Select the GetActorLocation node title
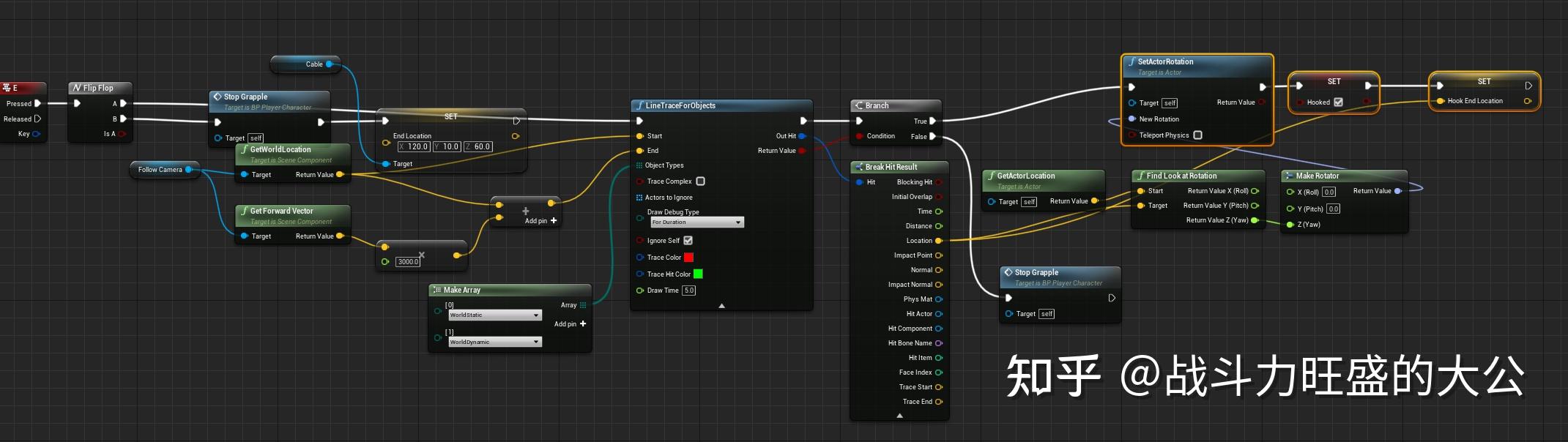This screenshot has height=442, width=1568. coord(1026,176)
